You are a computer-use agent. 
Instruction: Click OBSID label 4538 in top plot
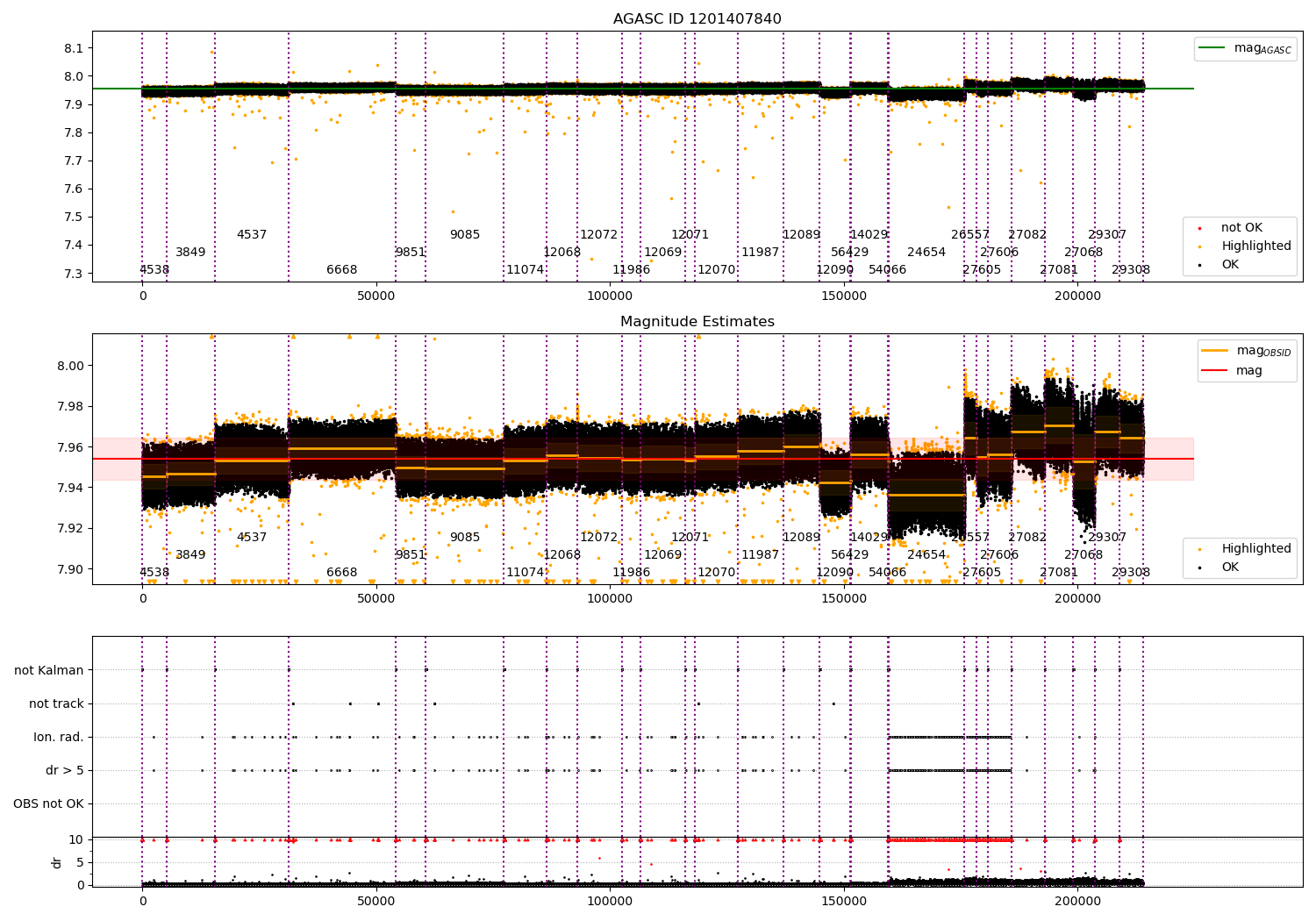pyautogui.click(x=154, y=270)
